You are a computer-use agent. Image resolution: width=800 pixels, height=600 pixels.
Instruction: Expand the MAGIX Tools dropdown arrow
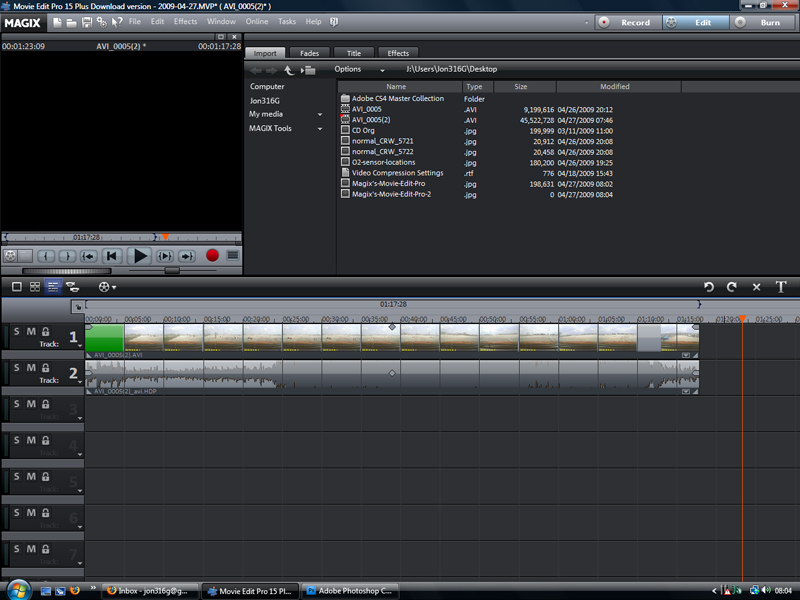tap(320, 129)
